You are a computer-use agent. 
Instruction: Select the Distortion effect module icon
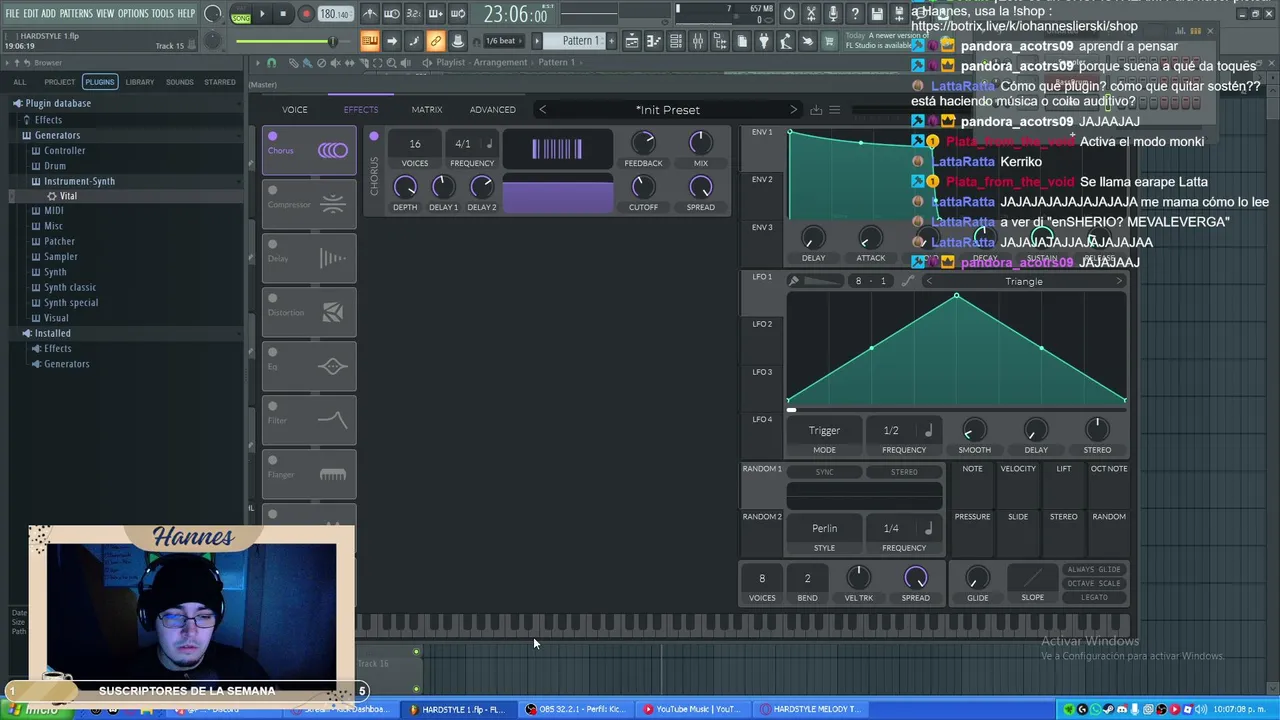coord(333,313)
